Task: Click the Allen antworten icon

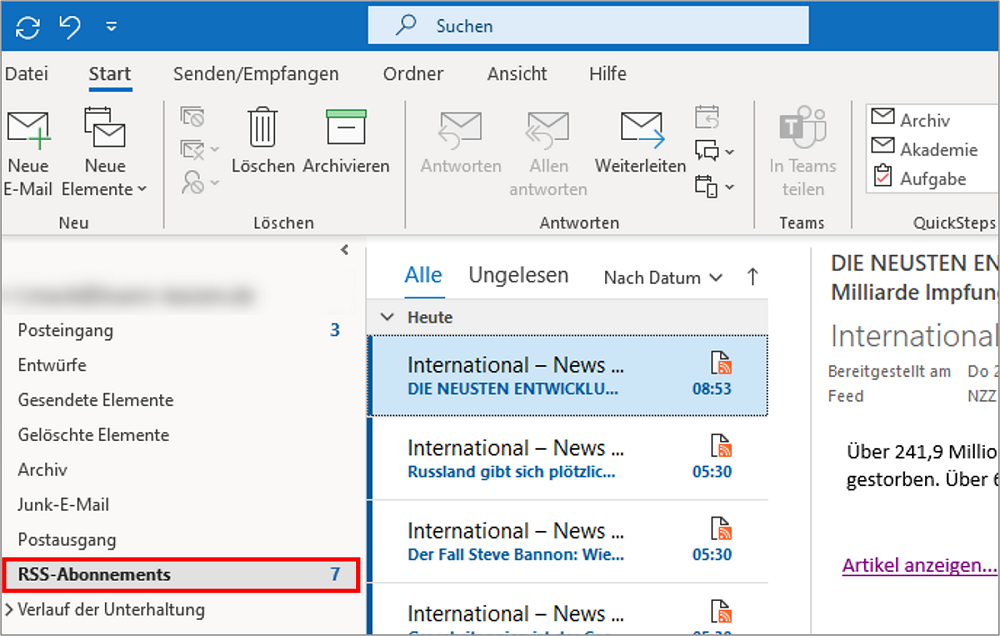Action: (x=547, y=129)
